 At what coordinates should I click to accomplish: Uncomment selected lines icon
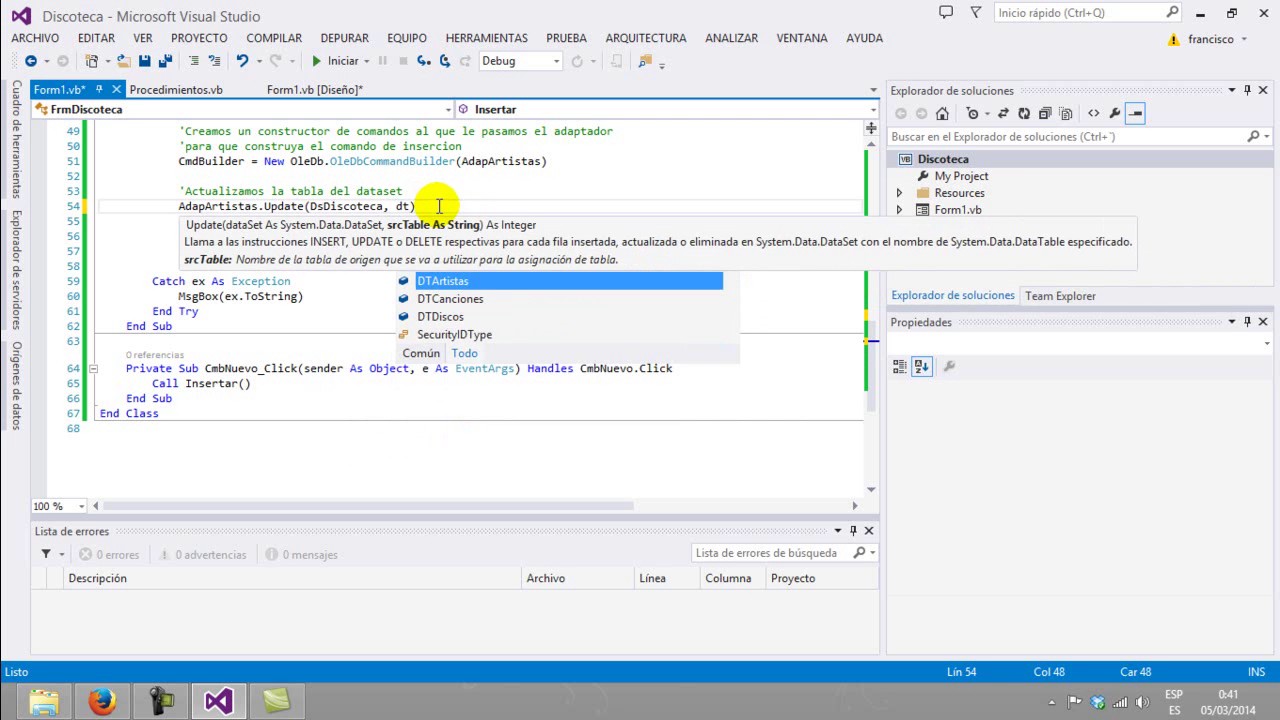pyautogui.click(x=213, y=61)
